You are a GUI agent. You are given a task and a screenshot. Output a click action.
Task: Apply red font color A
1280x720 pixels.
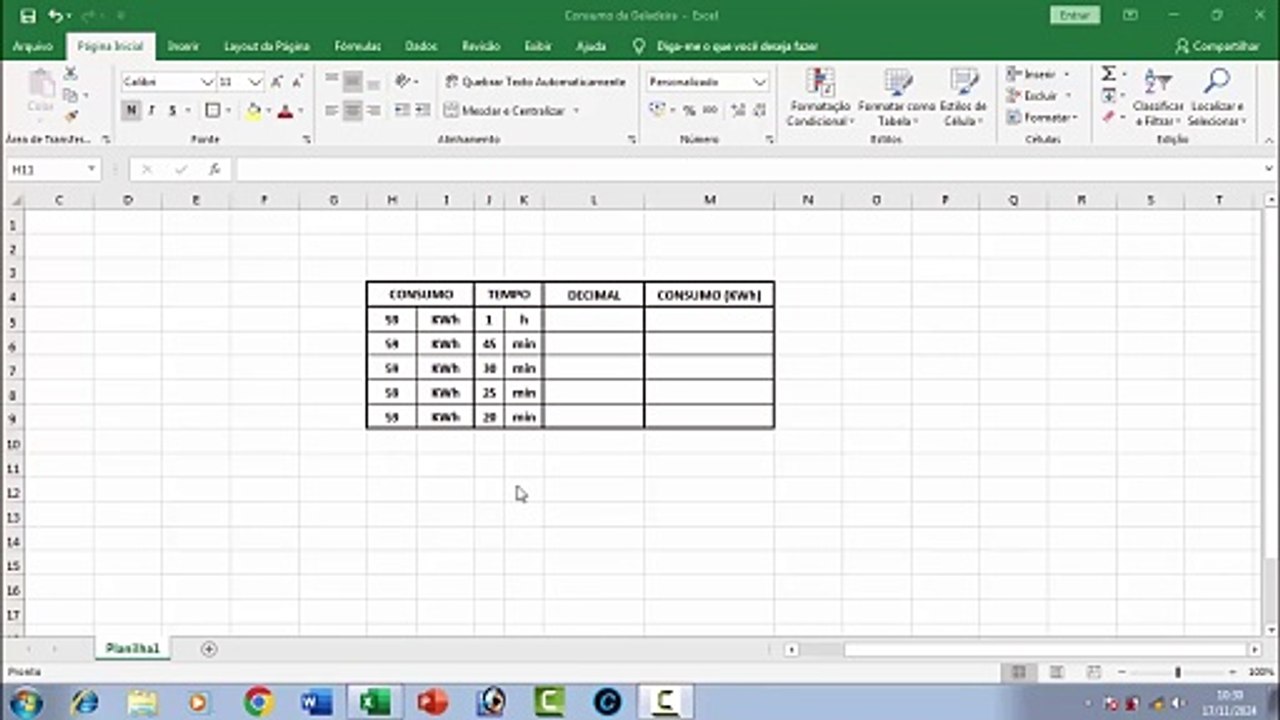coord(285,111)
